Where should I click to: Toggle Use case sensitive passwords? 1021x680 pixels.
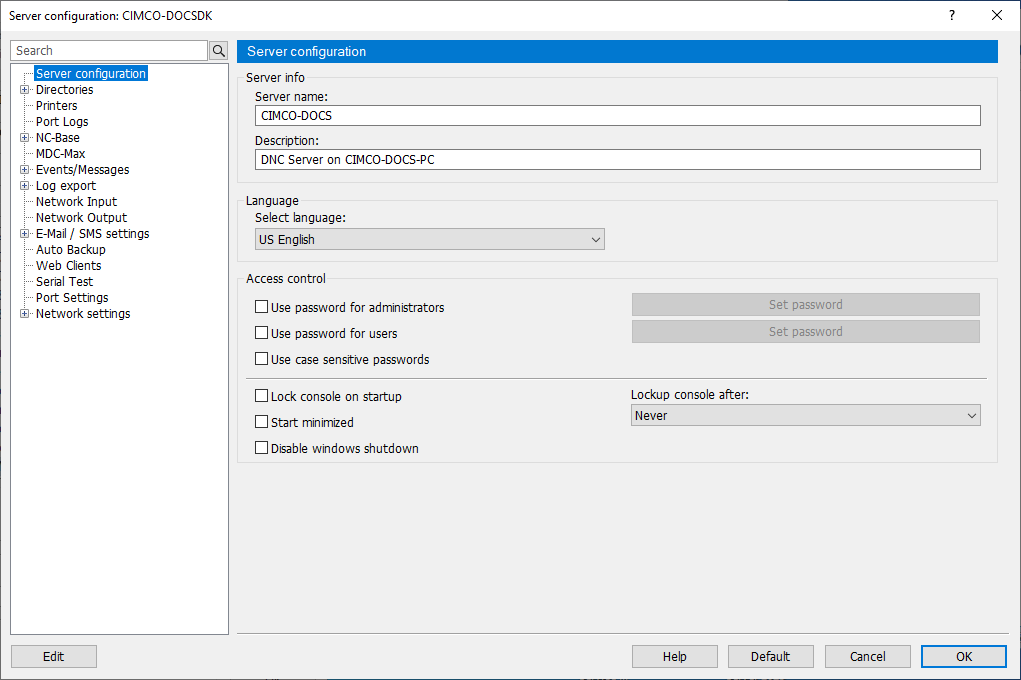pyautogui.click(x=261, y=359)
